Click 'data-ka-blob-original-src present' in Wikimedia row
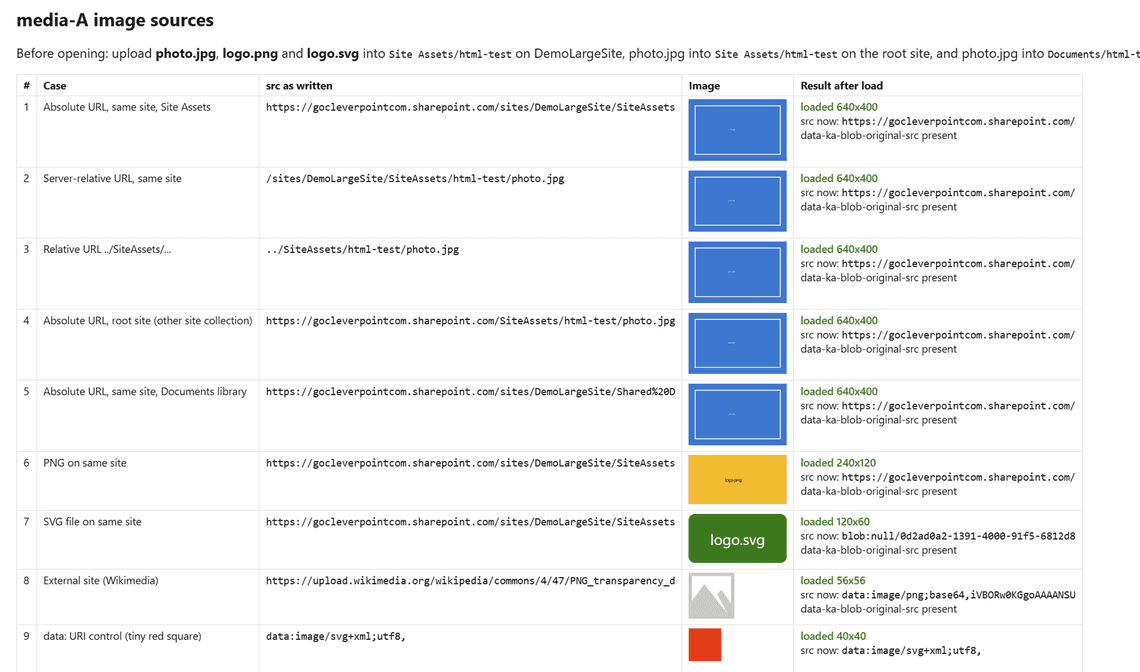 coord(878,609)
